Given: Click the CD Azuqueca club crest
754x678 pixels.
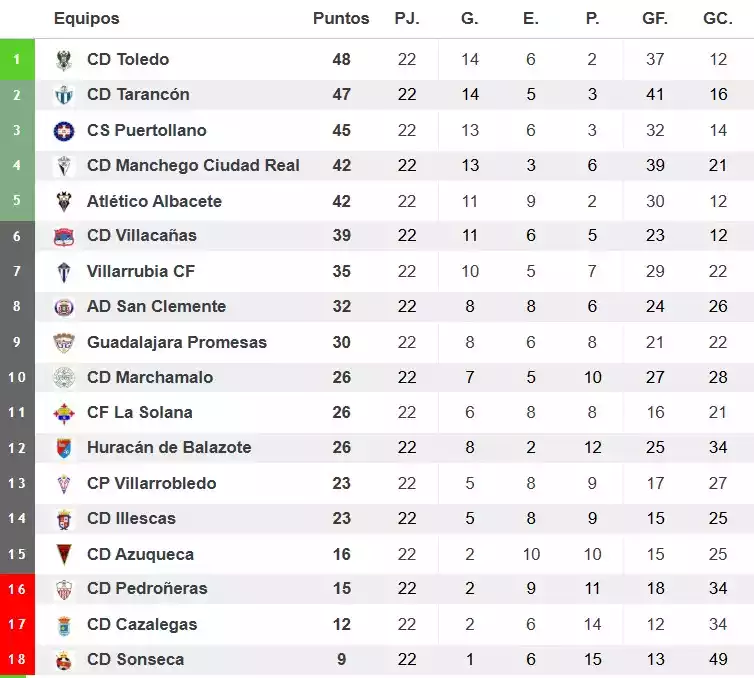Looking at the screenshot, I should click(64, 554).
